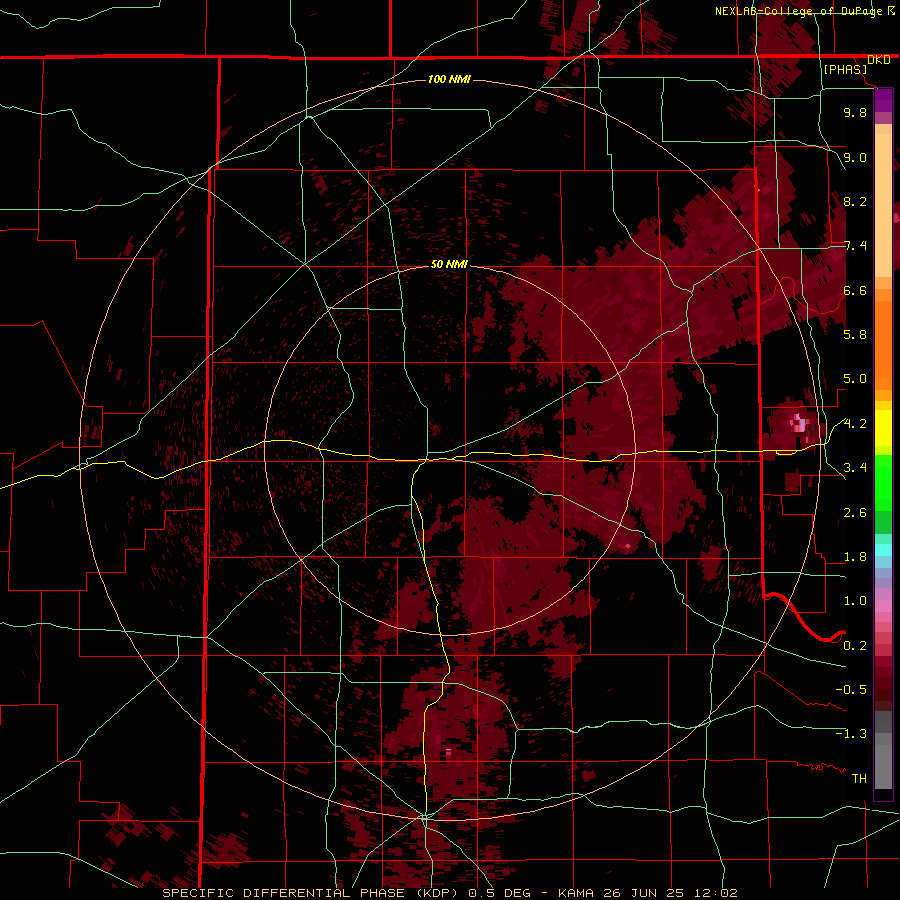Click the 6.6 legend value
This screenshot has width=900, height=900.
855,290
